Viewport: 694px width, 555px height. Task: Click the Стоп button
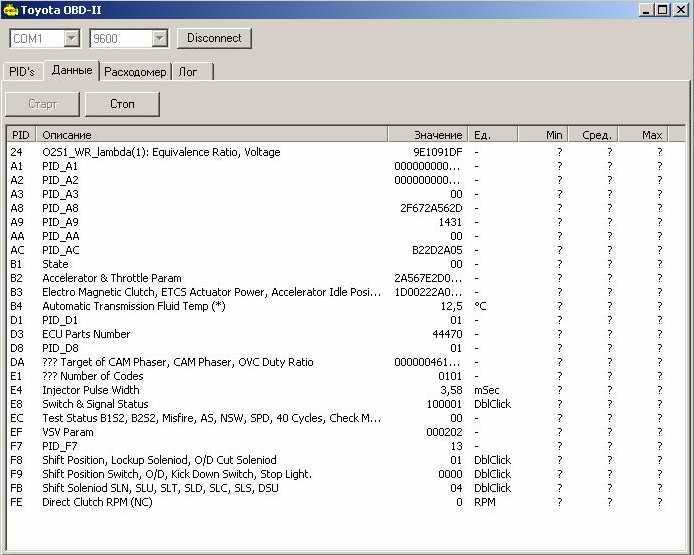(122, 104)
